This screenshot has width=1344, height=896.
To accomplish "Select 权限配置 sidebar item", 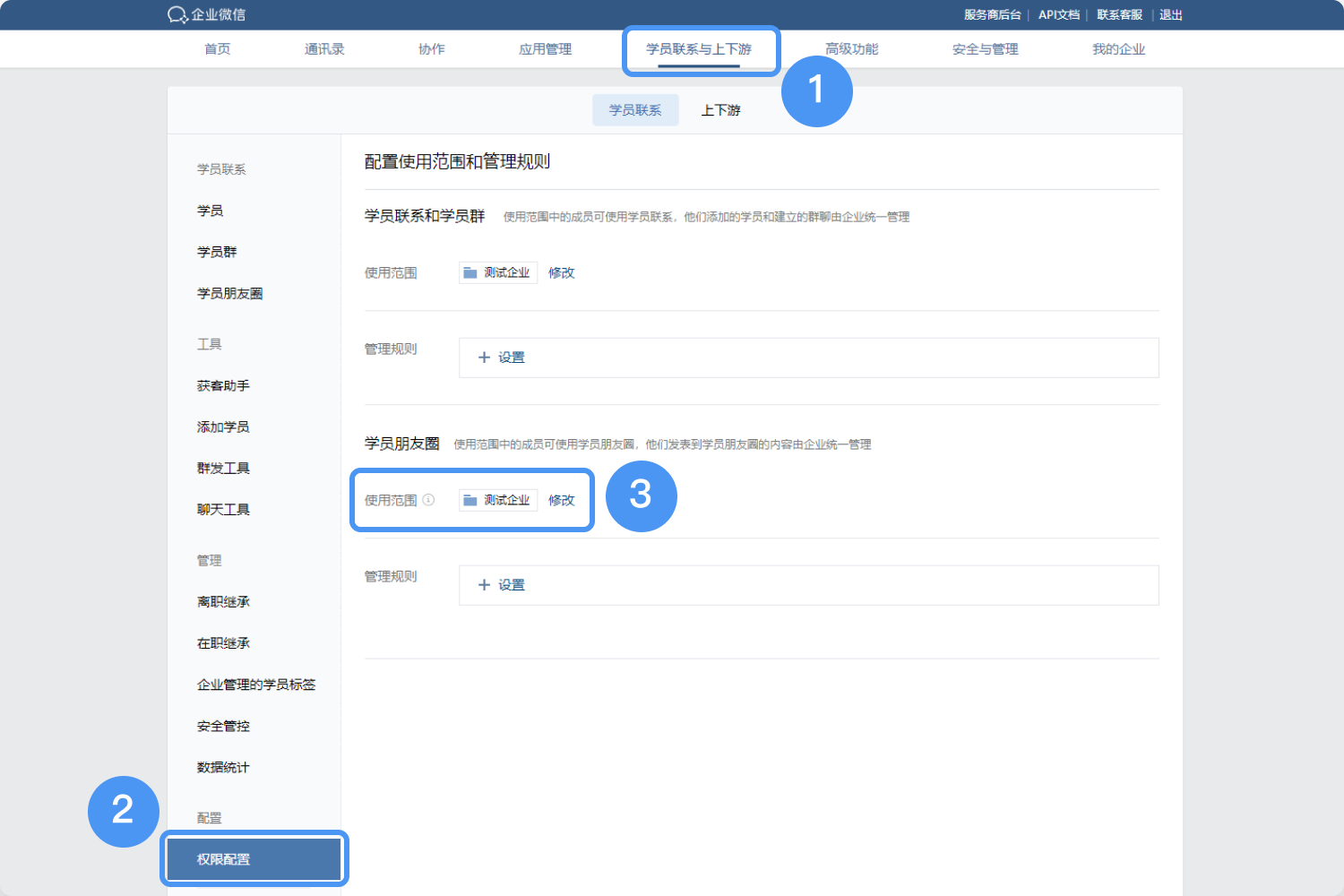I will coord(254,859).
